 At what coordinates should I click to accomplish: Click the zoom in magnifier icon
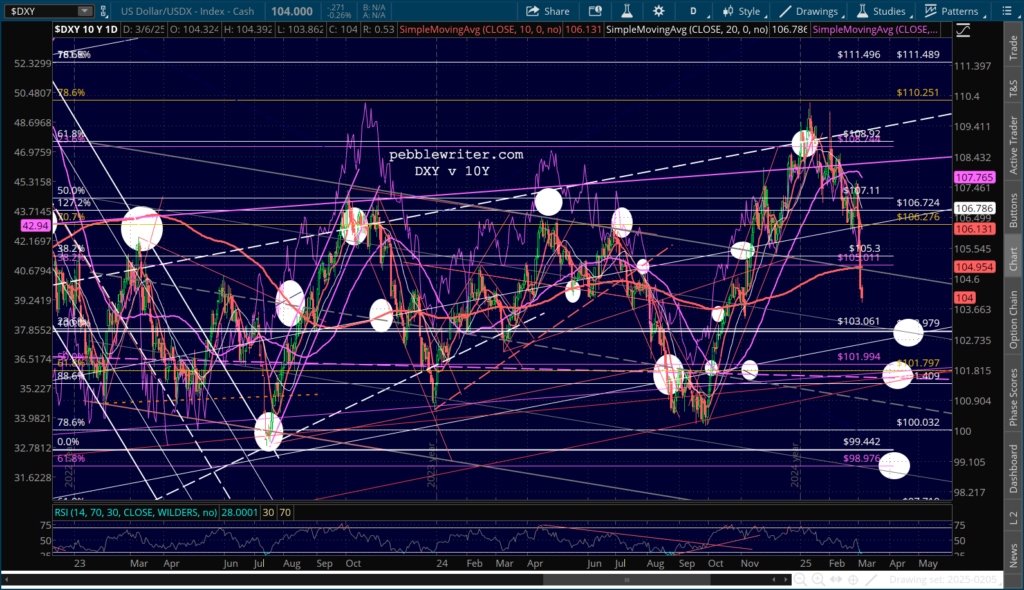click(818, 580)
